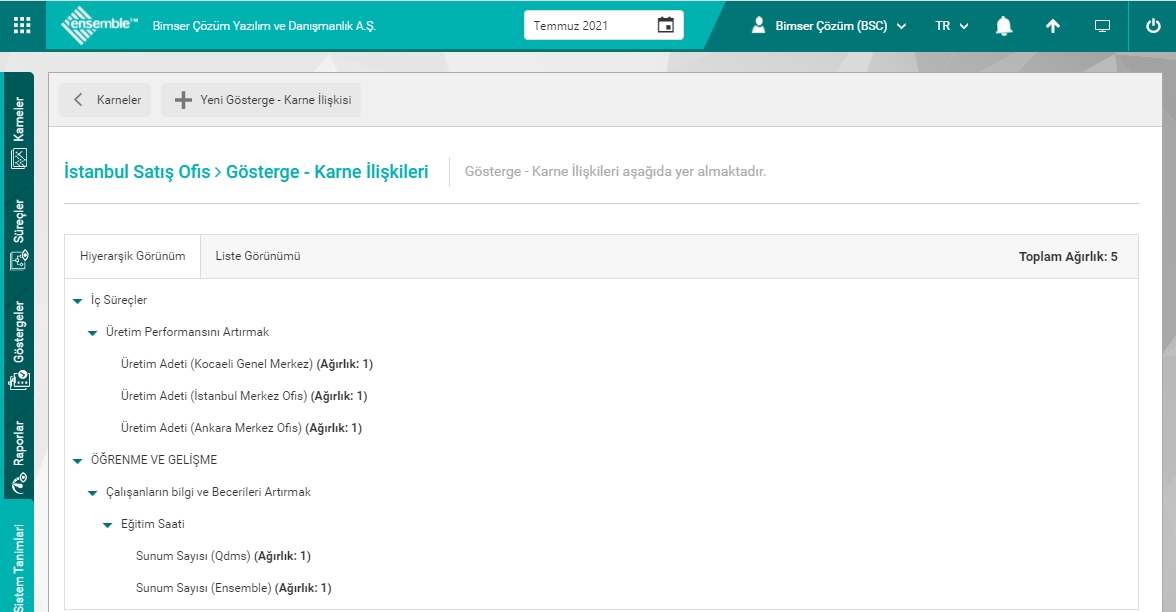
Task: Click the user profile icon
Action: point(758,26)
